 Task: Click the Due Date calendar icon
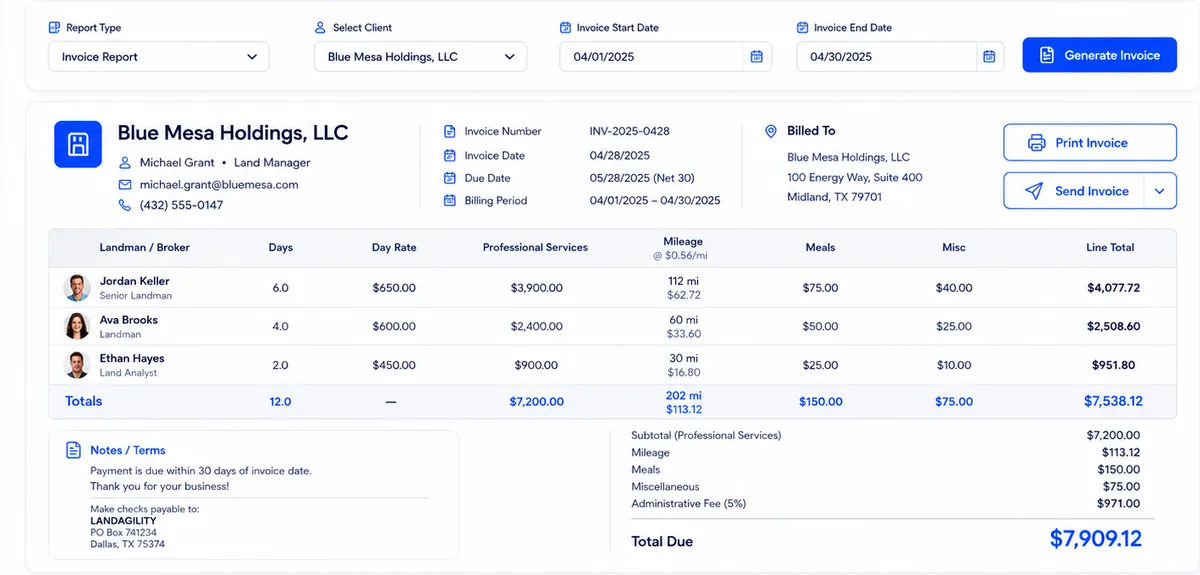[x=449, y=178]
